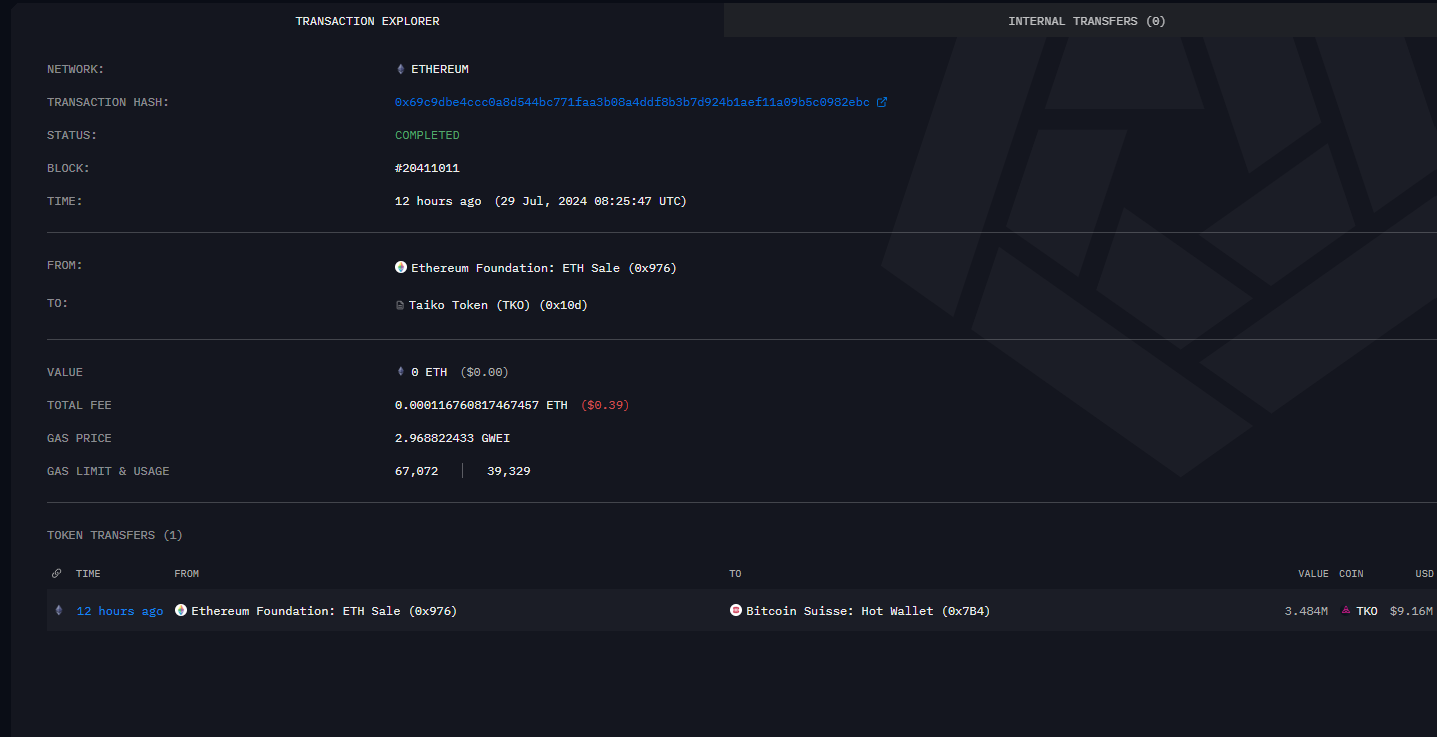Select block number #20411011
This screenshot has width=1437, height=737.
tap(427, 169)
